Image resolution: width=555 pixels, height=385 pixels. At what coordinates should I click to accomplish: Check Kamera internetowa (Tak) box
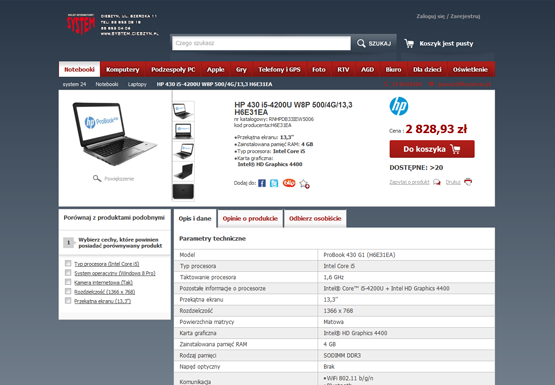(68, 282)
